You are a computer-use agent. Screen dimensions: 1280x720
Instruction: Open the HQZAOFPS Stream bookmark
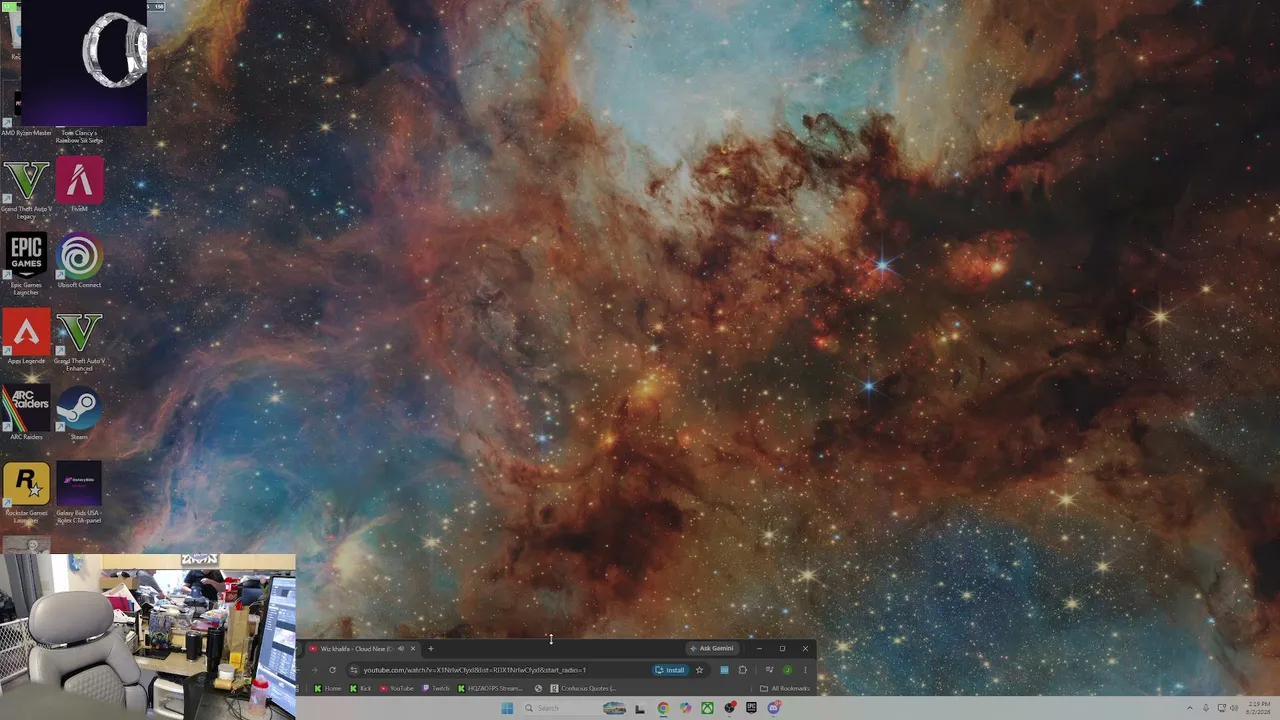pyautogui.click(x=490, y=688)
